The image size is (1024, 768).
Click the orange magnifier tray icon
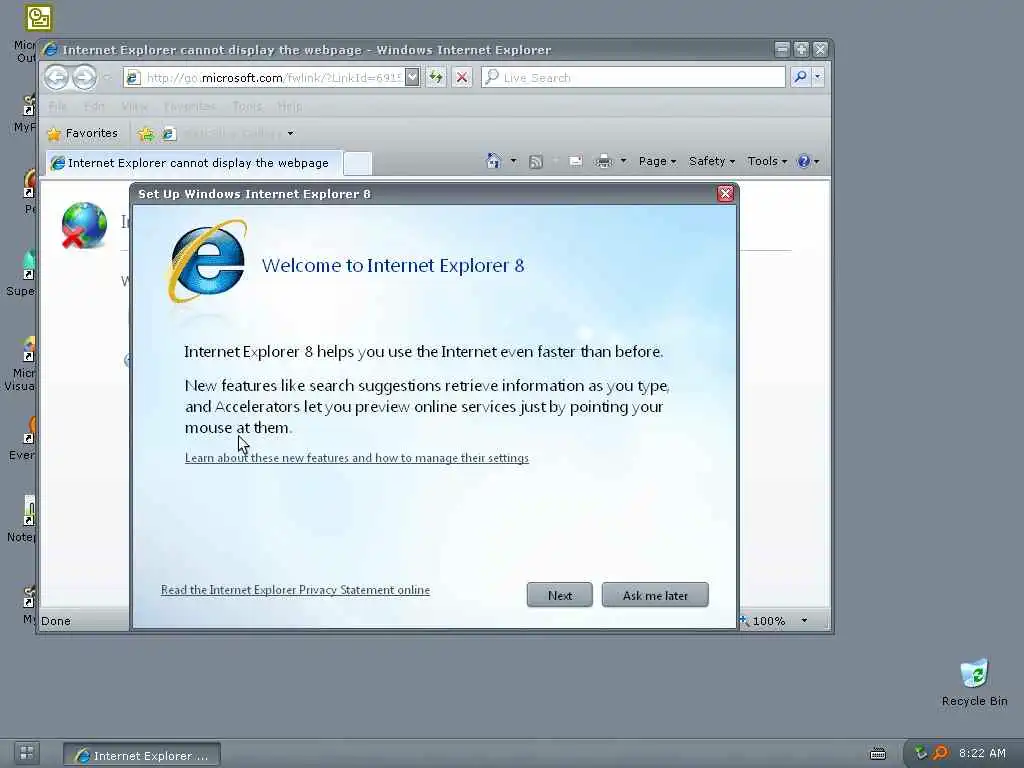coord(940,753)
